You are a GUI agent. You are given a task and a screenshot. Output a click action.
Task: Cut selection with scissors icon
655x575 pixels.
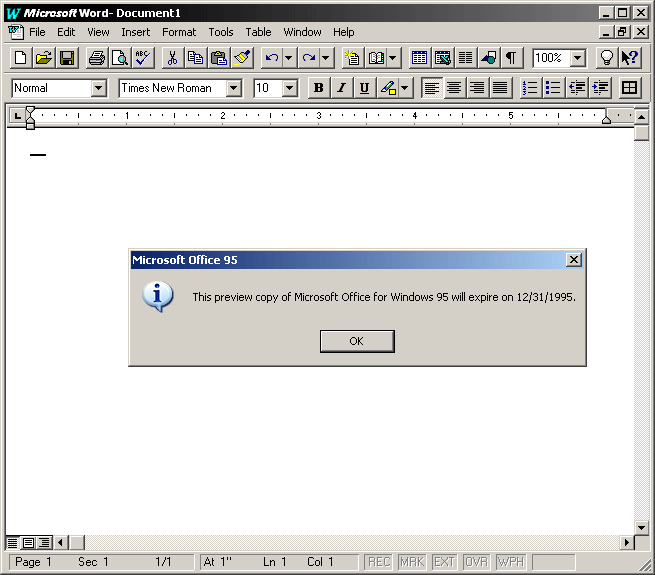pos(172,58)
